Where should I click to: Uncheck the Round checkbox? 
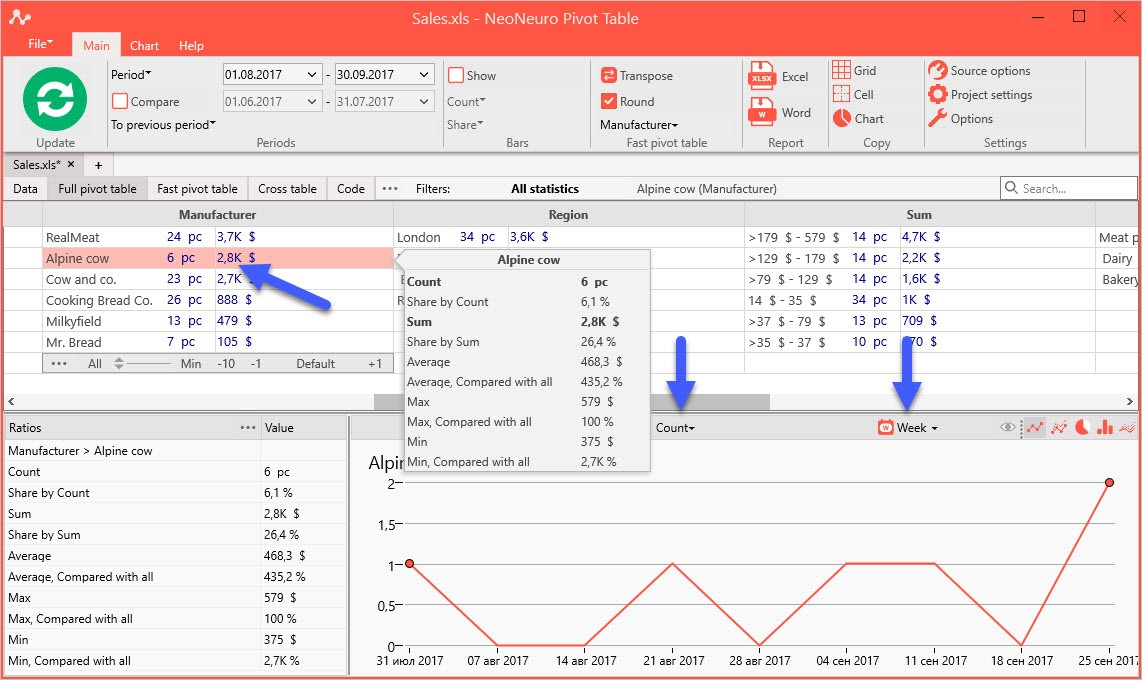[x=608, y=101]
